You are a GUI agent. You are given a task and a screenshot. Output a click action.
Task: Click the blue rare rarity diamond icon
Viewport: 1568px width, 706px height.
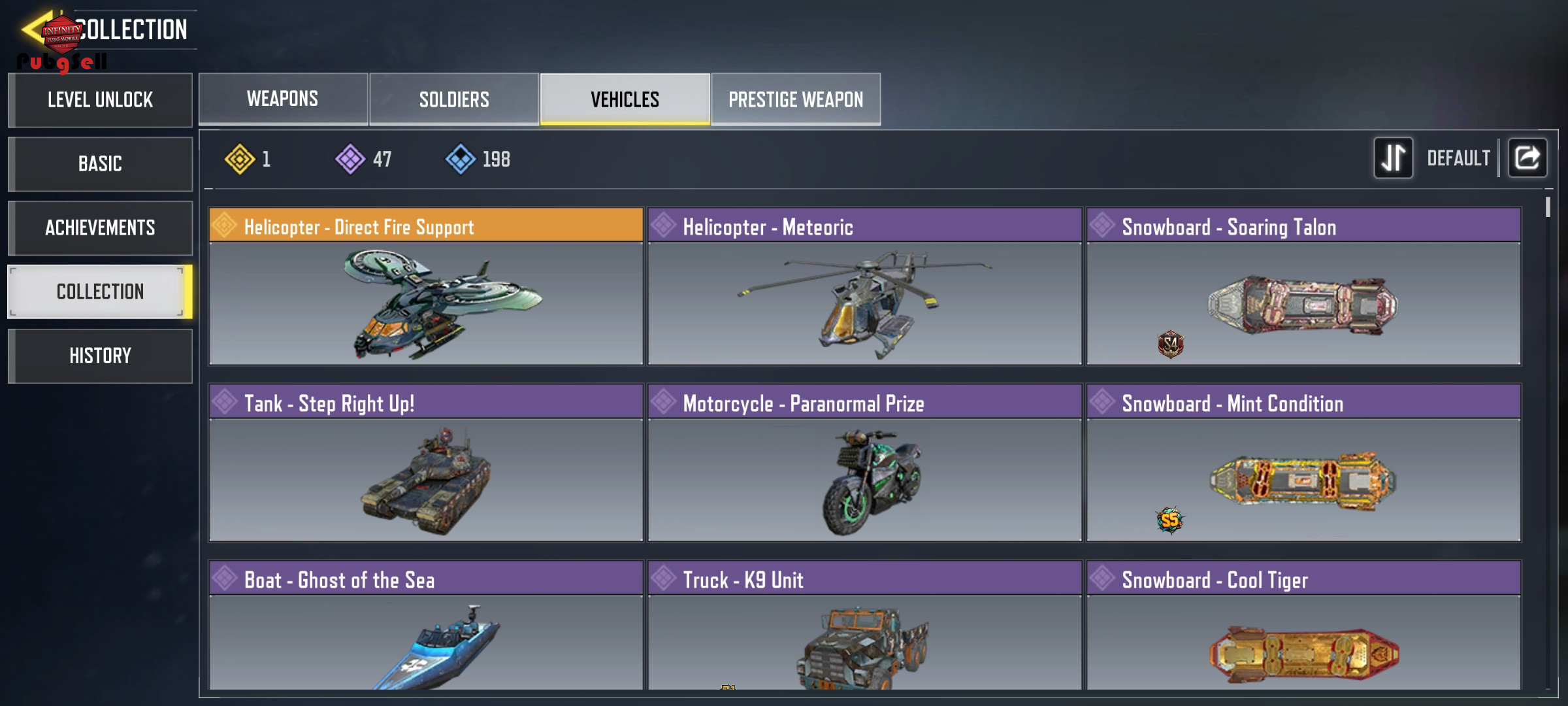coord(461,159)
